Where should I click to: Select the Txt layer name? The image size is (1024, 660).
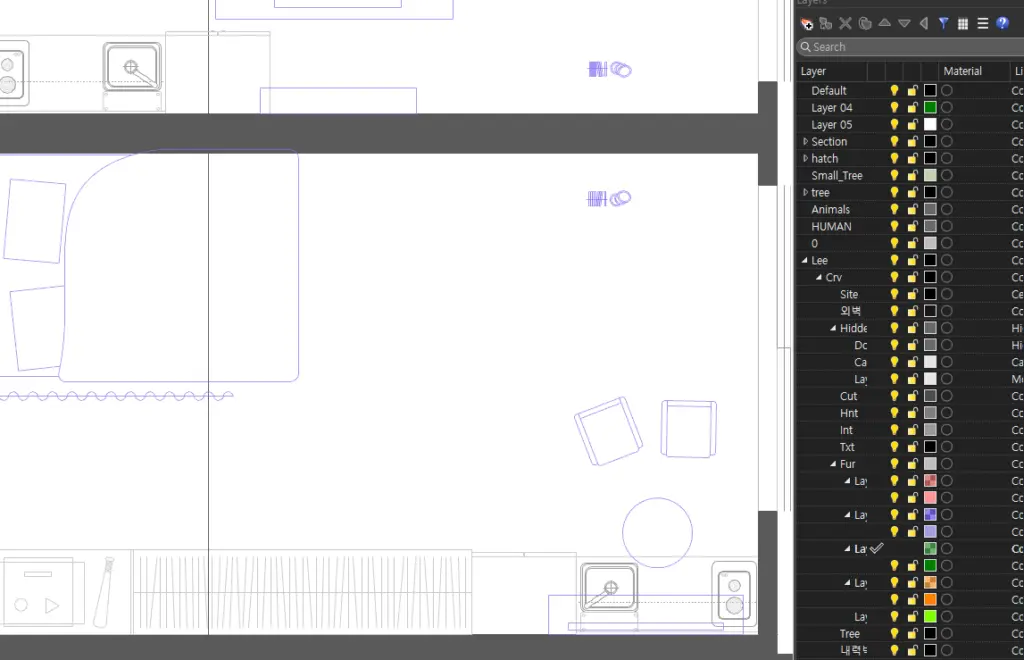(847, 447)
